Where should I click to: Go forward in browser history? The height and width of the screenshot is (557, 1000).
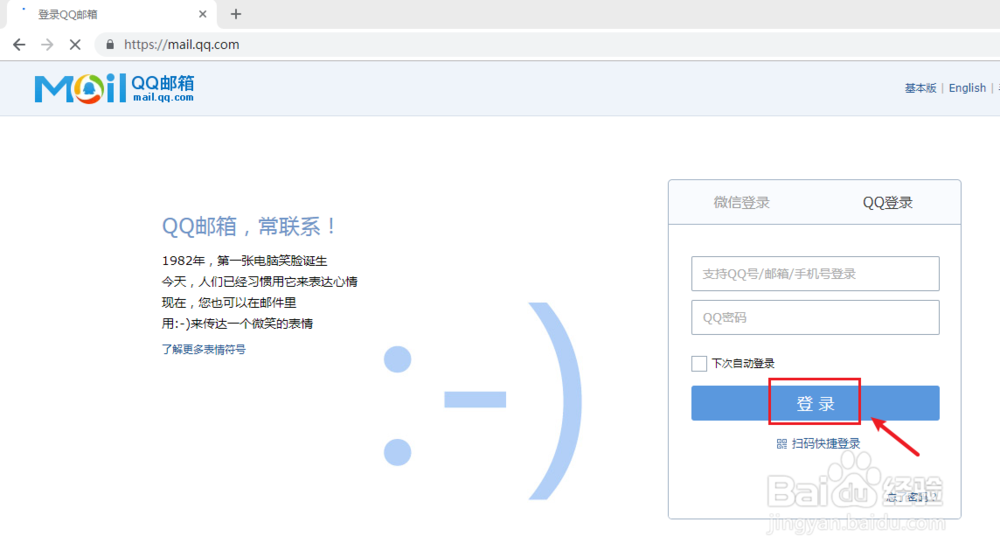(x=47, y=45)
